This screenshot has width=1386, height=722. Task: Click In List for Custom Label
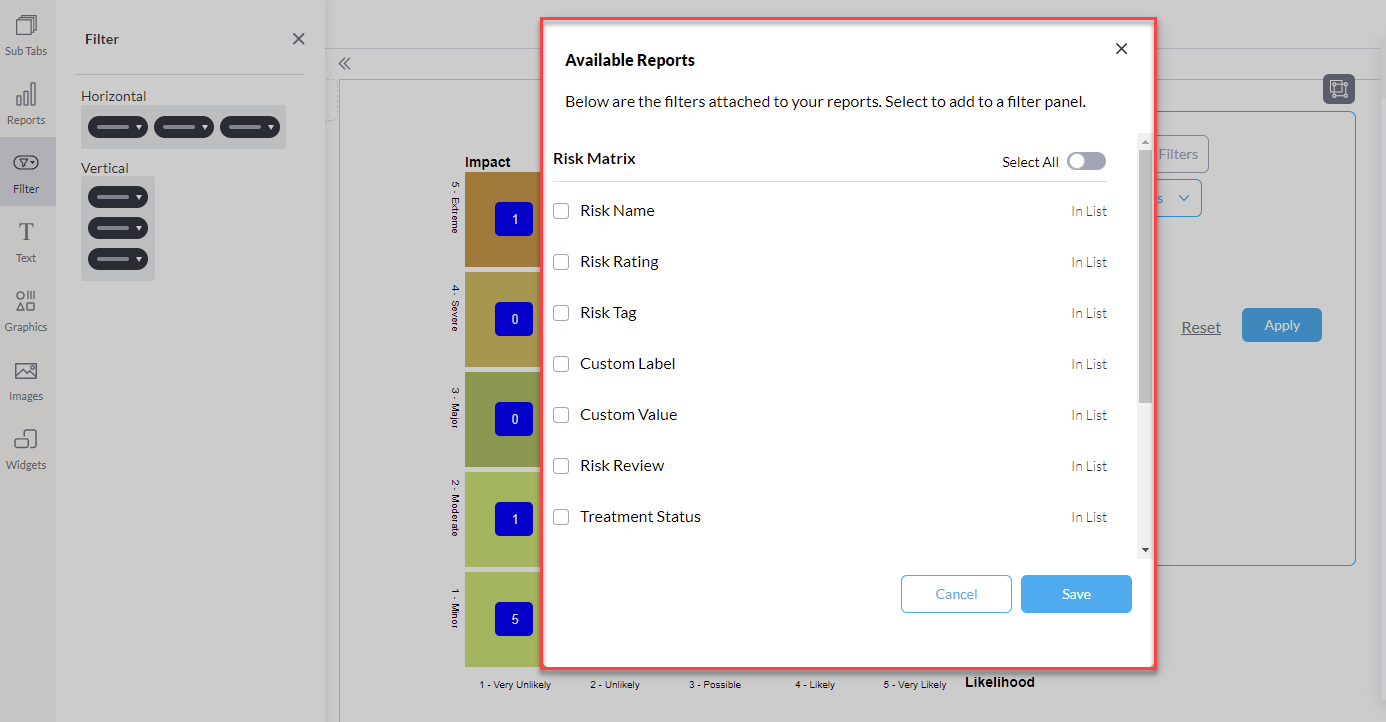pyautogui.click(x=1089, y=364)
